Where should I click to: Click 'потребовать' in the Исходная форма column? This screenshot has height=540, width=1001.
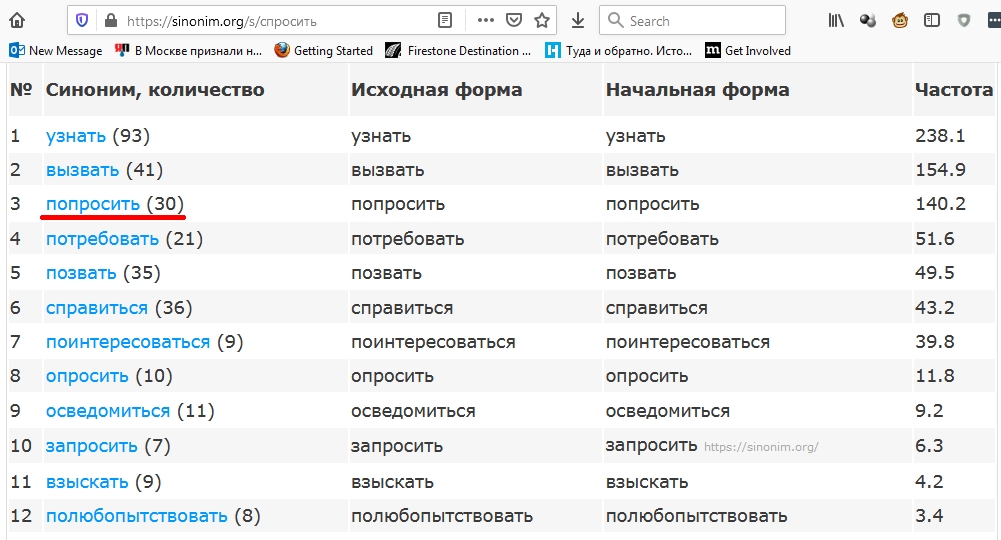[x=407, y=239]
